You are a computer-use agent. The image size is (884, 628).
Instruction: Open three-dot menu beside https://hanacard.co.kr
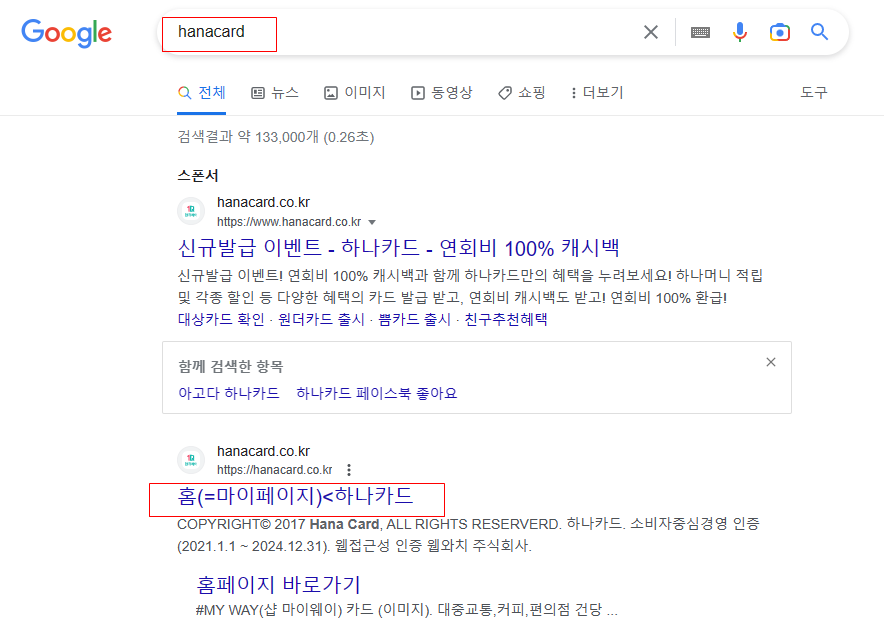(349, 470)
